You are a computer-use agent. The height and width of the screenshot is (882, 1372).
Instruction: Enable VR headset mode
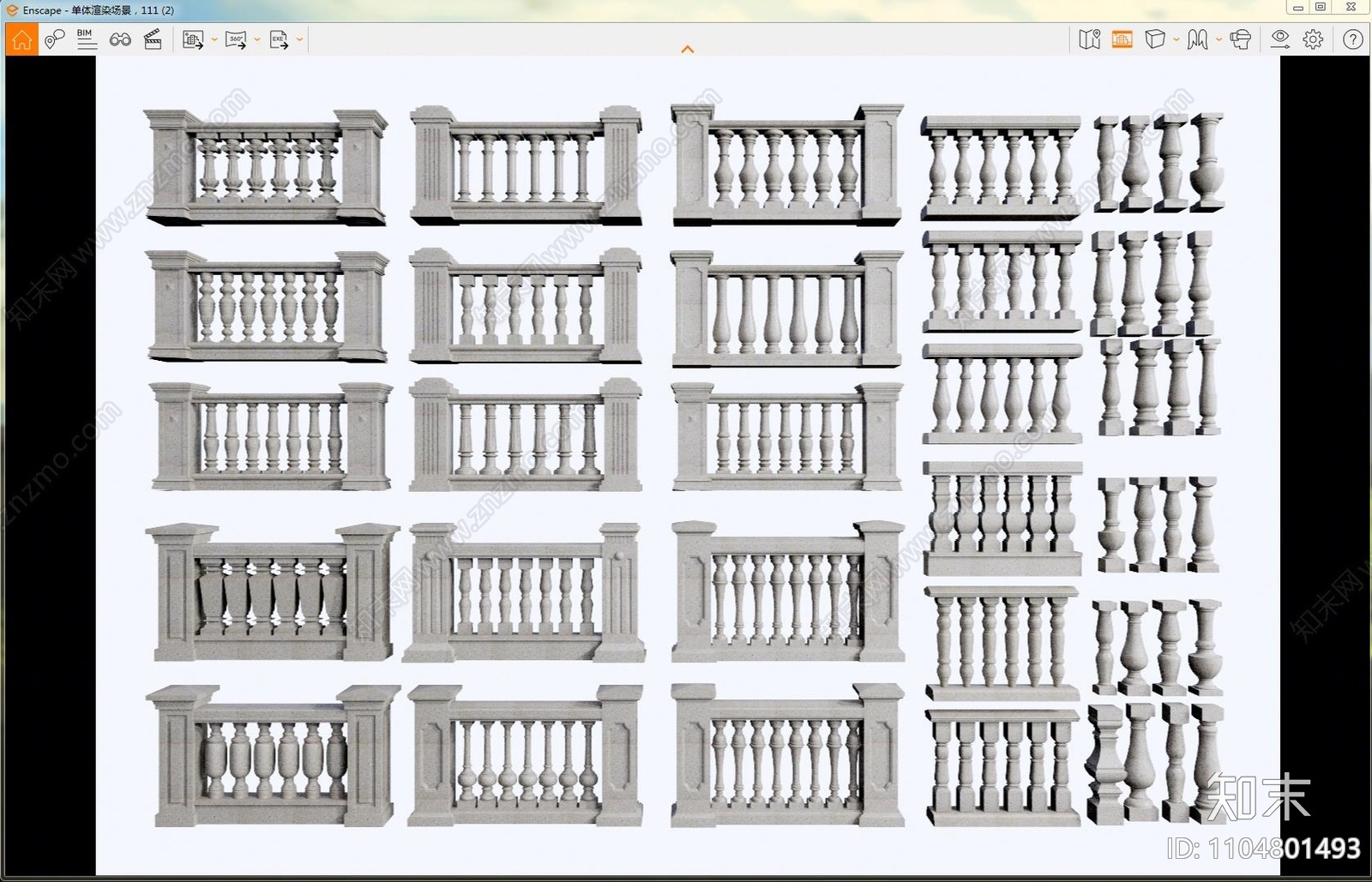(x=1240, y=39)
